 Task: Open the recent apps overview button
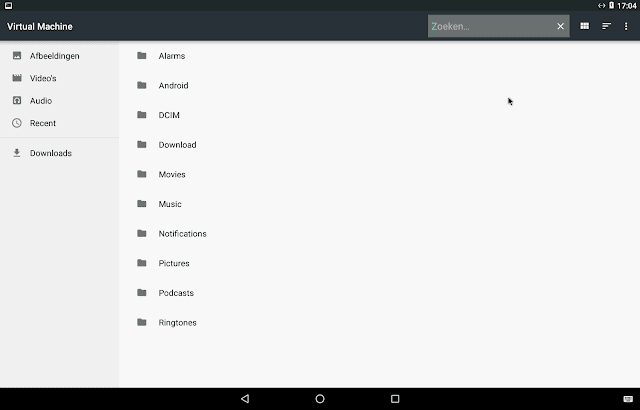[395, 399]
